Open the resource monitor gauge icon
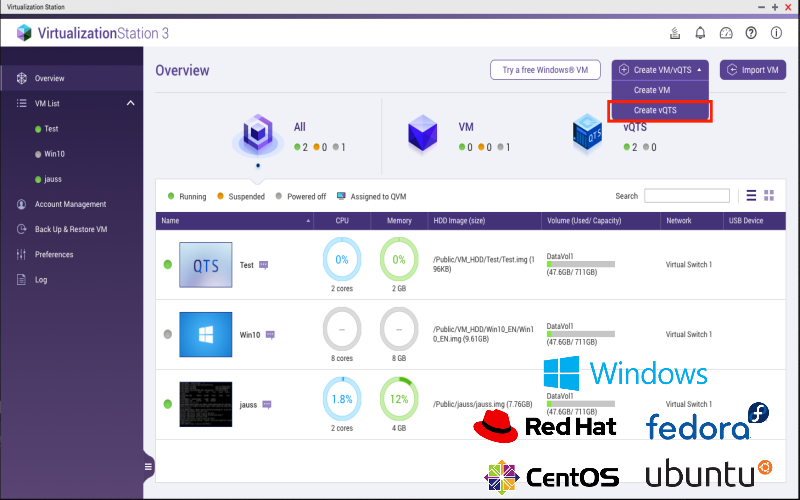 pos(726,33)
